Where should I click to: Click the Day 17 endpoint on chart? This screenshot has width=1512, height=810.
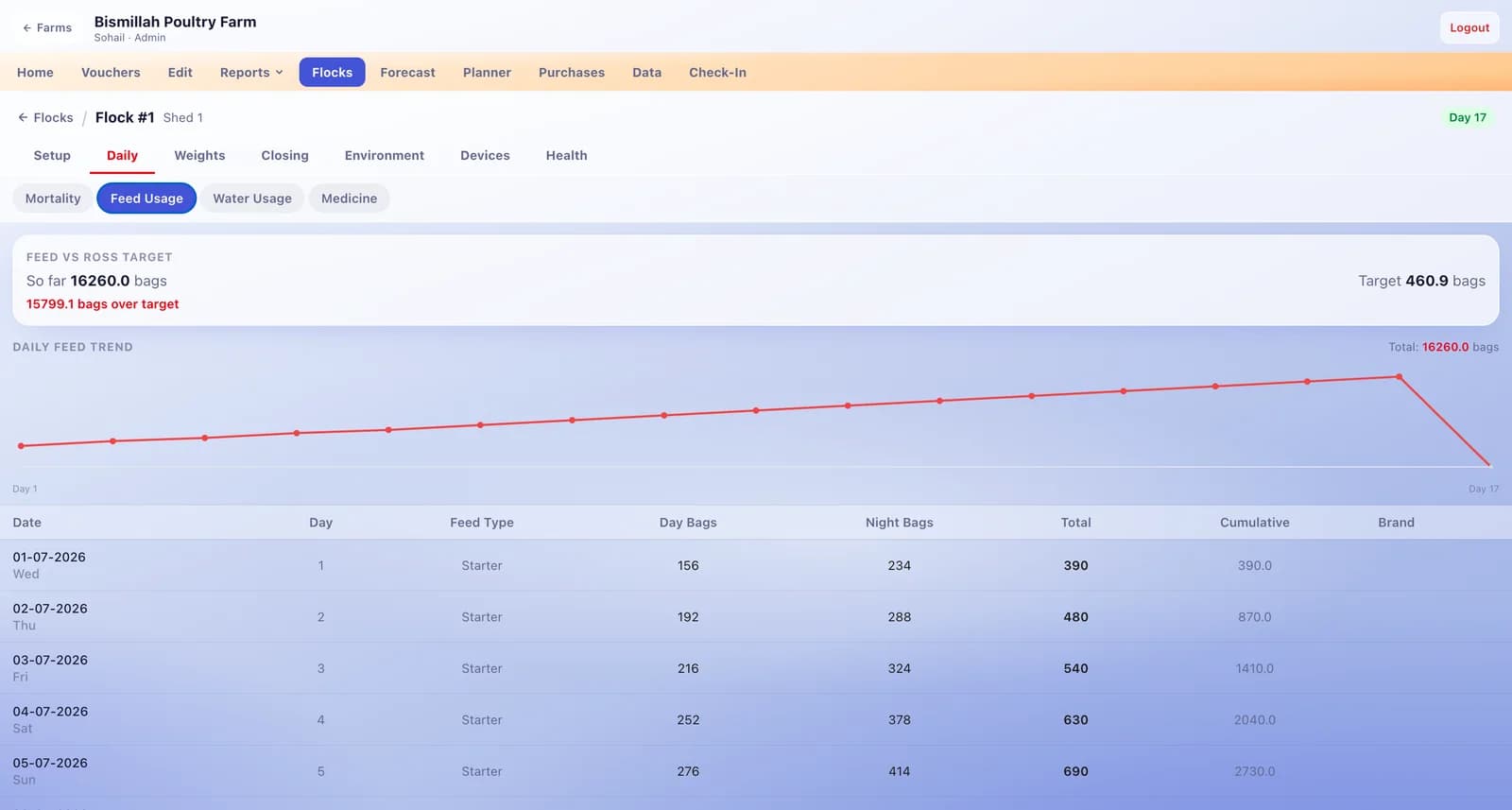[1489, 465]
